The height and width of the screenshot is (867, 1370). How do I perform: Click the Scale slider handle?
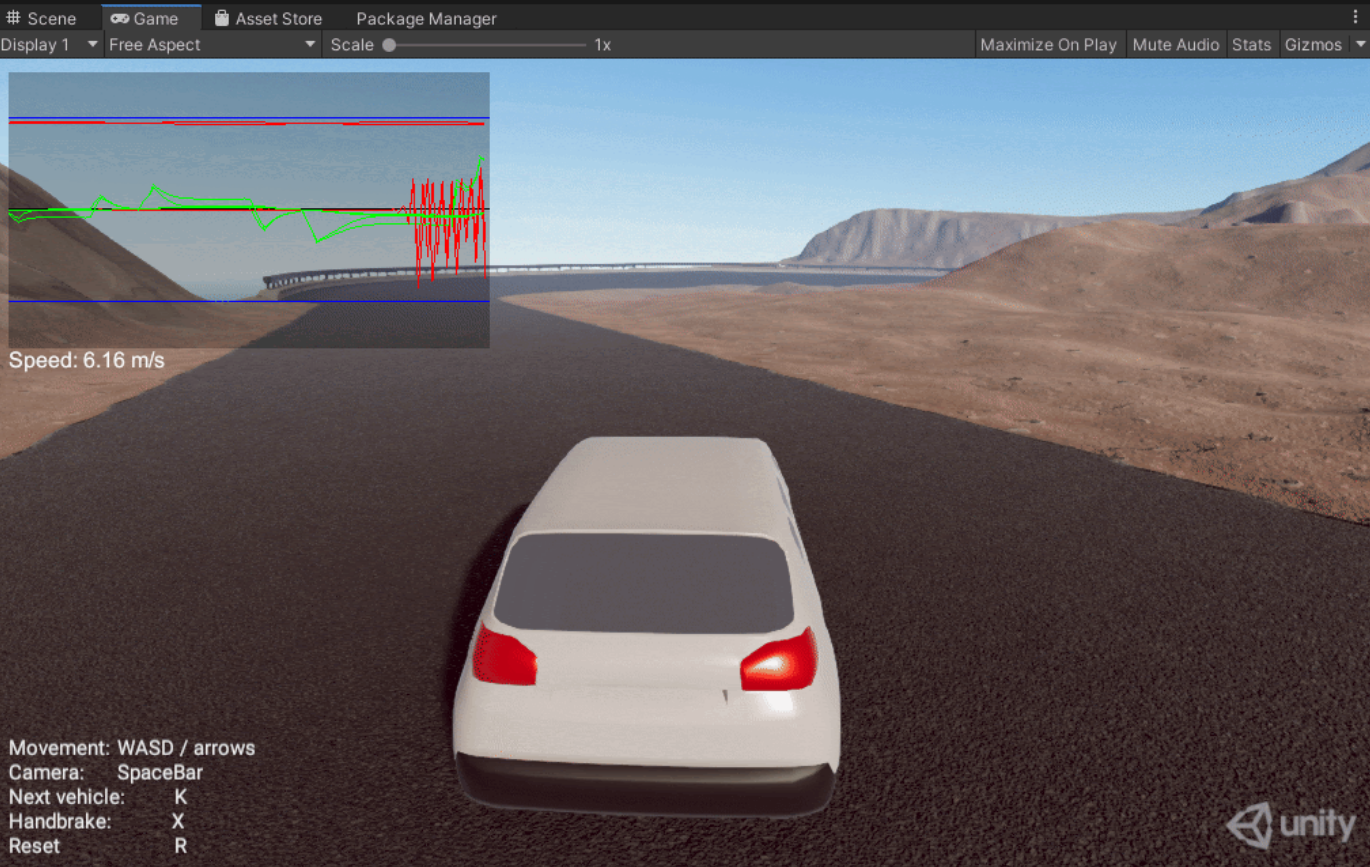pyautogui.click(x=389, y=45)
